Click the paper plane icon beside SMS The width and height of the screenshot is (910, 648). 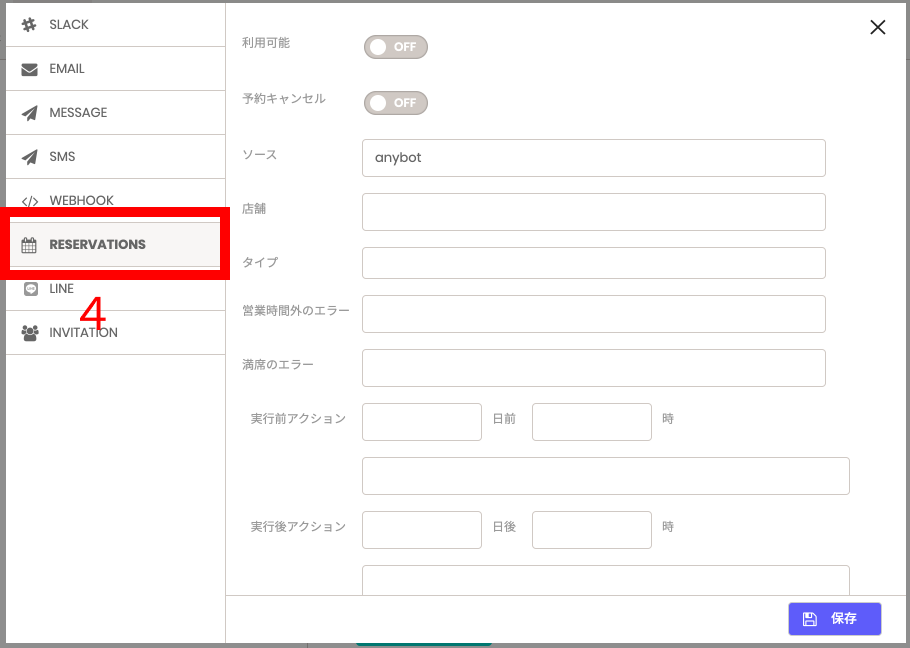pyautogui.click(x=29, y=157)
